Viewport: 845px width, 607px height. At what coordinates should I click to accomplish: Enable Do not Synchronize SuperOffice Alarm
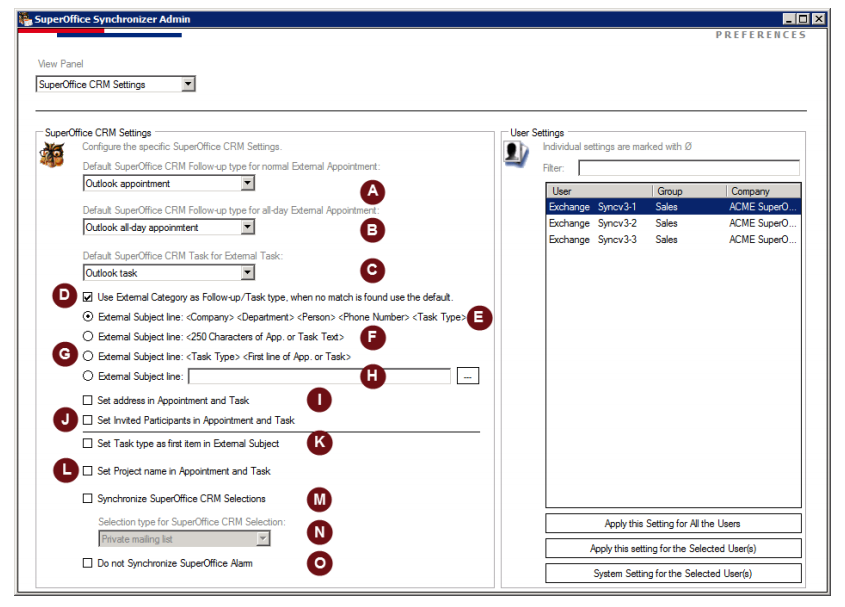coord(87,563)
